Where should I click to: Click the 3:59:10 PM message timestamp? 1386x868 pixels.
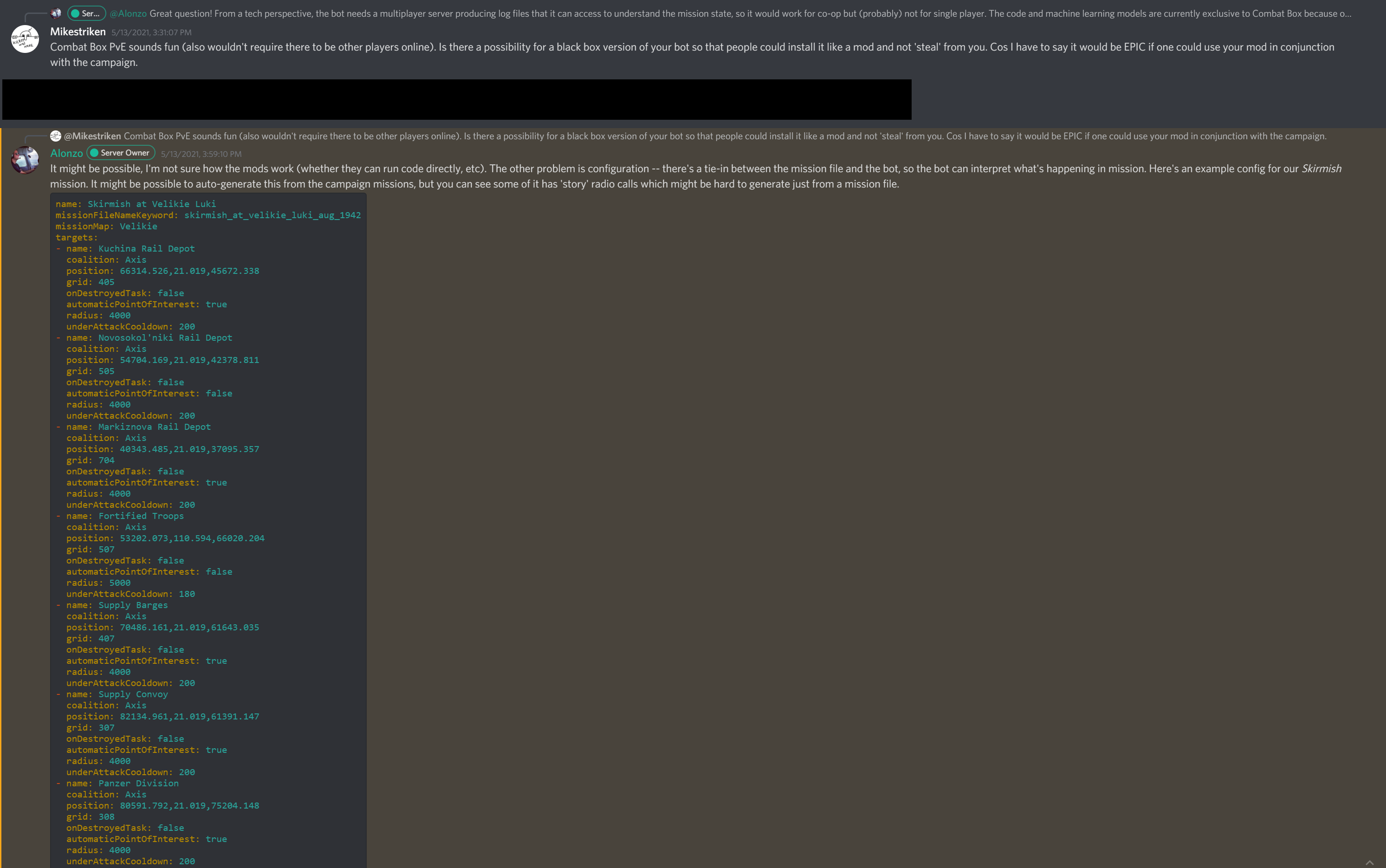coord(201,154)
